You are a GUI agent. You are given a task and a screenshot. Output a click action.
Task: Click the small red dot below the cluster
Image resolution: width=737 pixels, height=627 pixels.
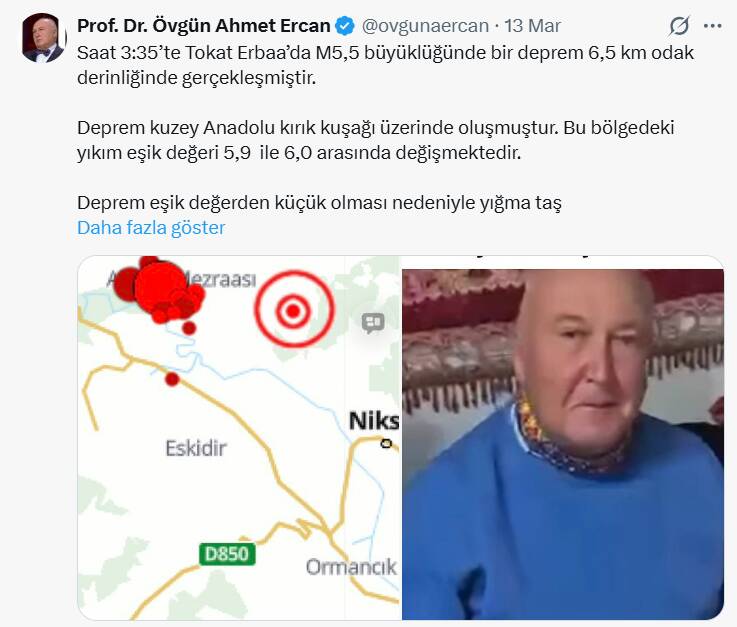189,328
